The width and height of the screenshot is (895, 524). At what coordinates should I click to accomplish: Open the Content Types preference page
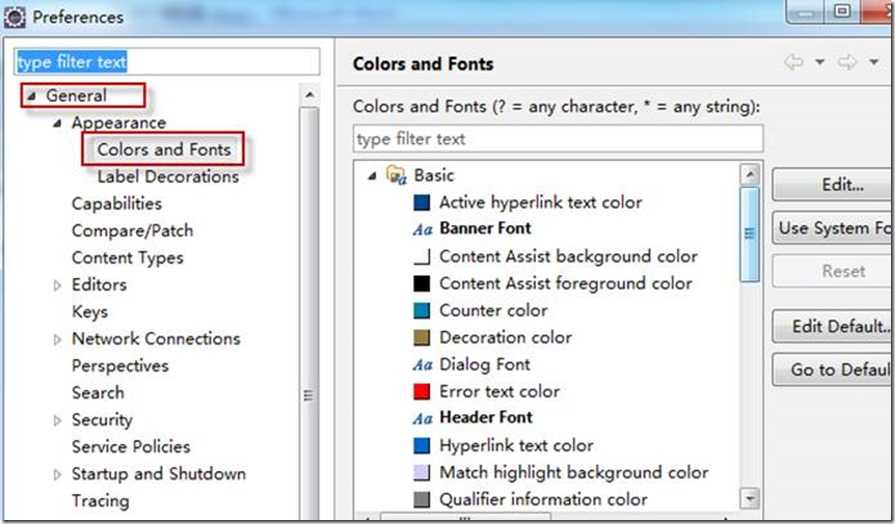tap(127, 258)
